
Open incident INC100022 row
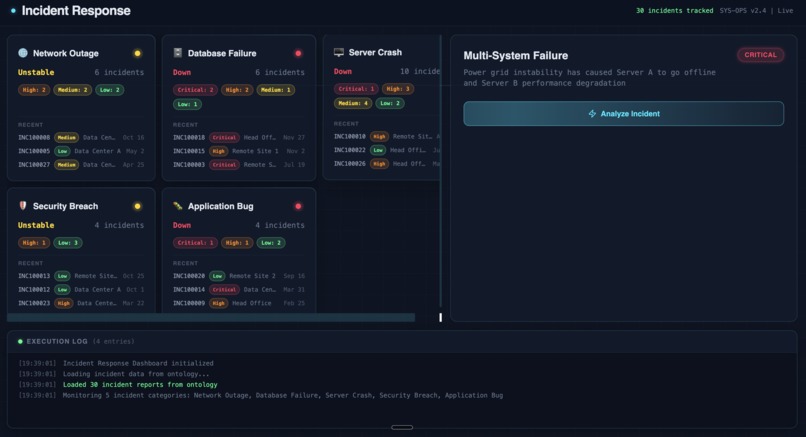[x=387, y=150]
